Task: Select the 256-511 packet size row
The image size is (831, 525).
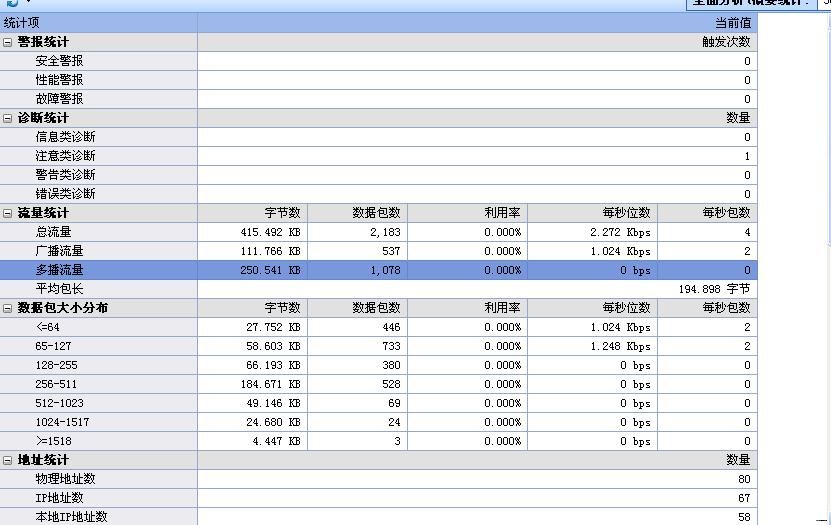Action: [56, 384]
